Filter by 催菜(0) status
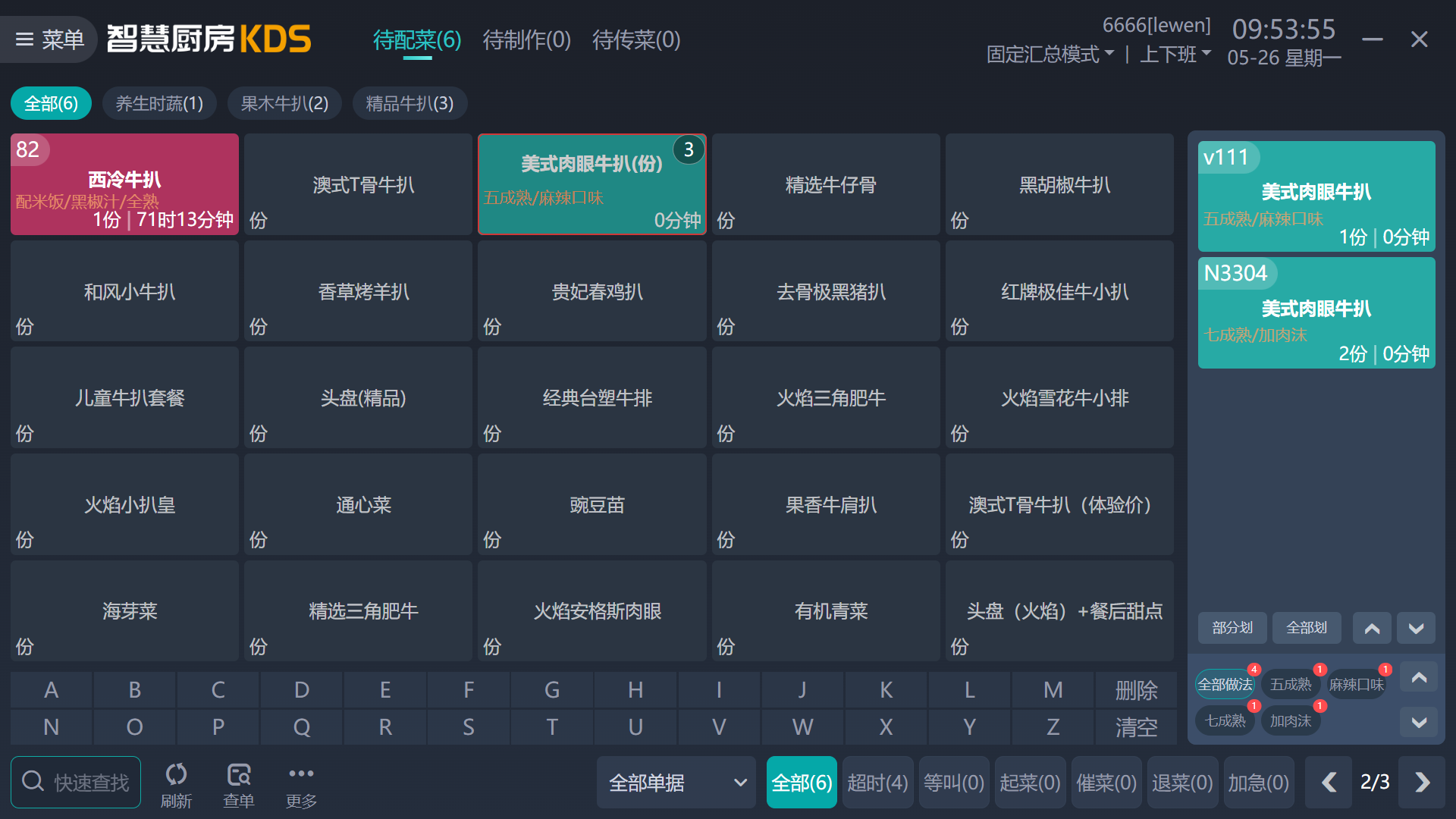Image resolution: width=1456 pixels, height=819 pixels. [x=1106, y=782]
